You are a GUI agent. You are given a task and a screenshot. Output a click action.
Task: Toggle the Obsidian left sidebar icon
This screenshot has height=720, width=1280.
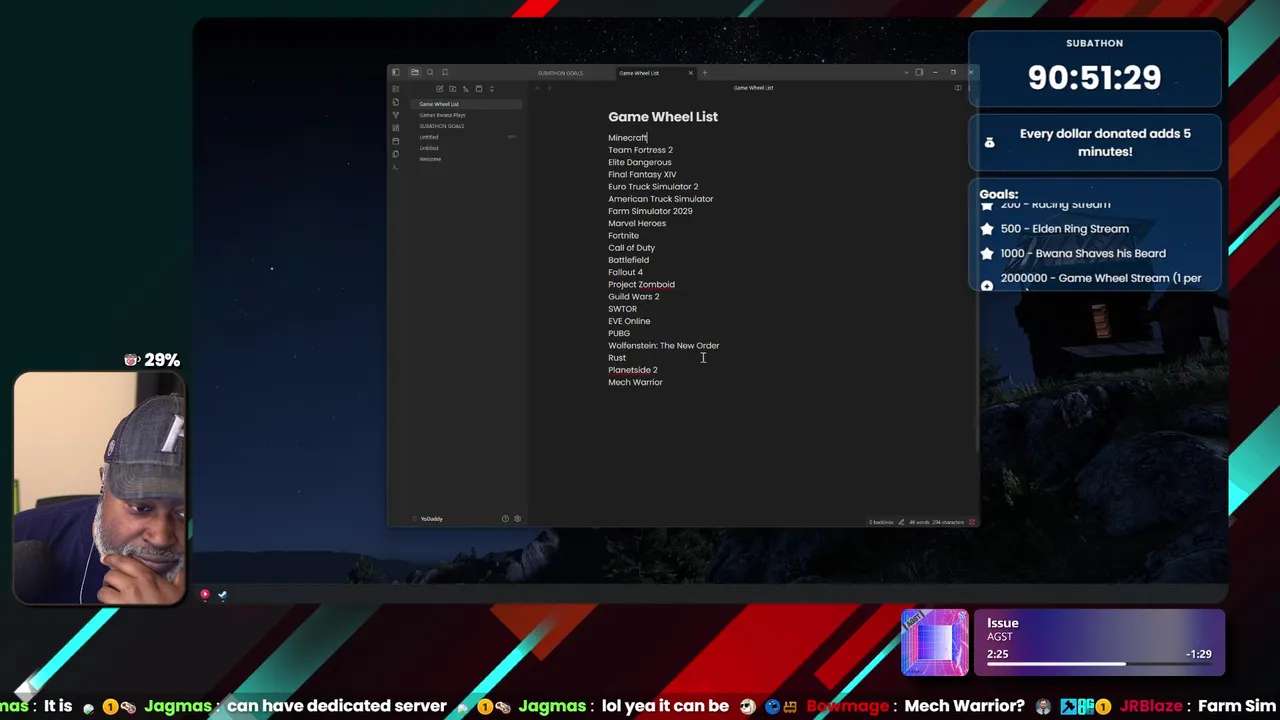(x=395, y=72)
